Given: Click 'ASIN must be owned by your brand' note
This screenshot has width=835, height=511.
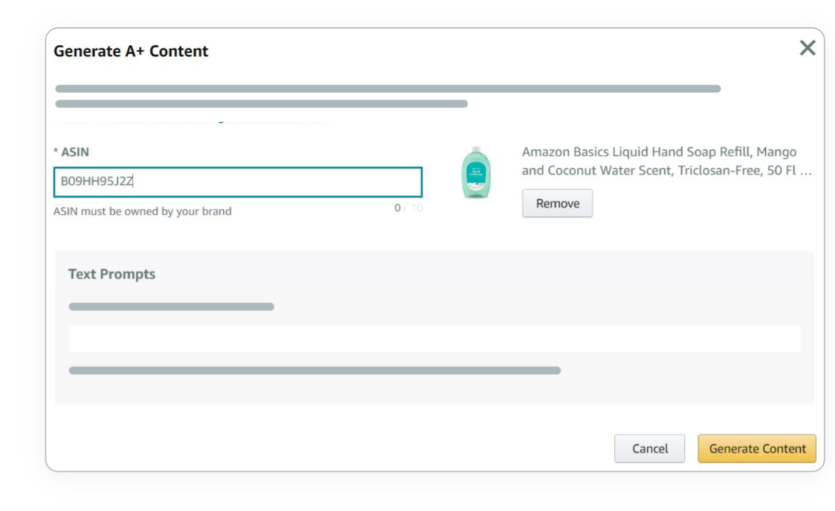Looking at the screenshot, I should click(142, 211).
